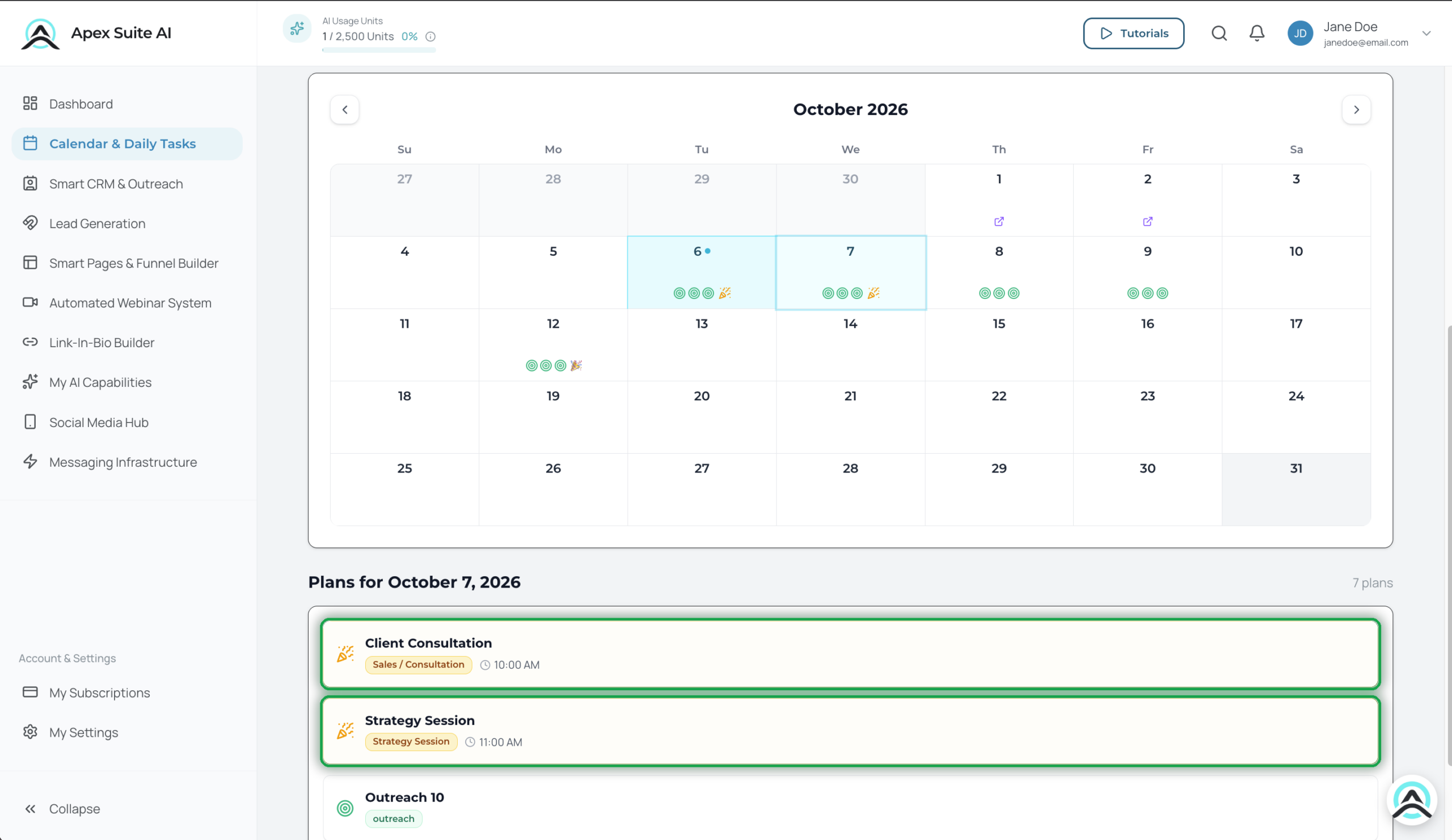Click the AI Usage Units sparkle icon

click(x=297, y=28)
